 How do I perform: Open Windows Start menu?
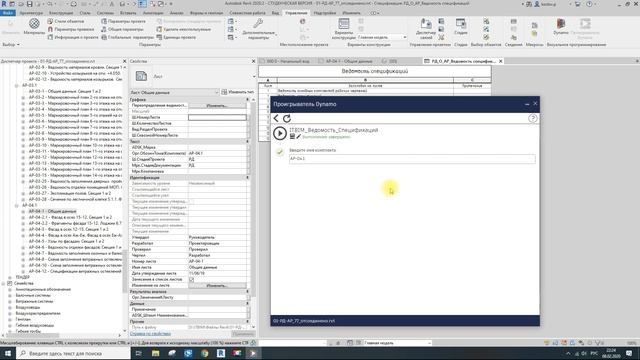click(8, 353)
